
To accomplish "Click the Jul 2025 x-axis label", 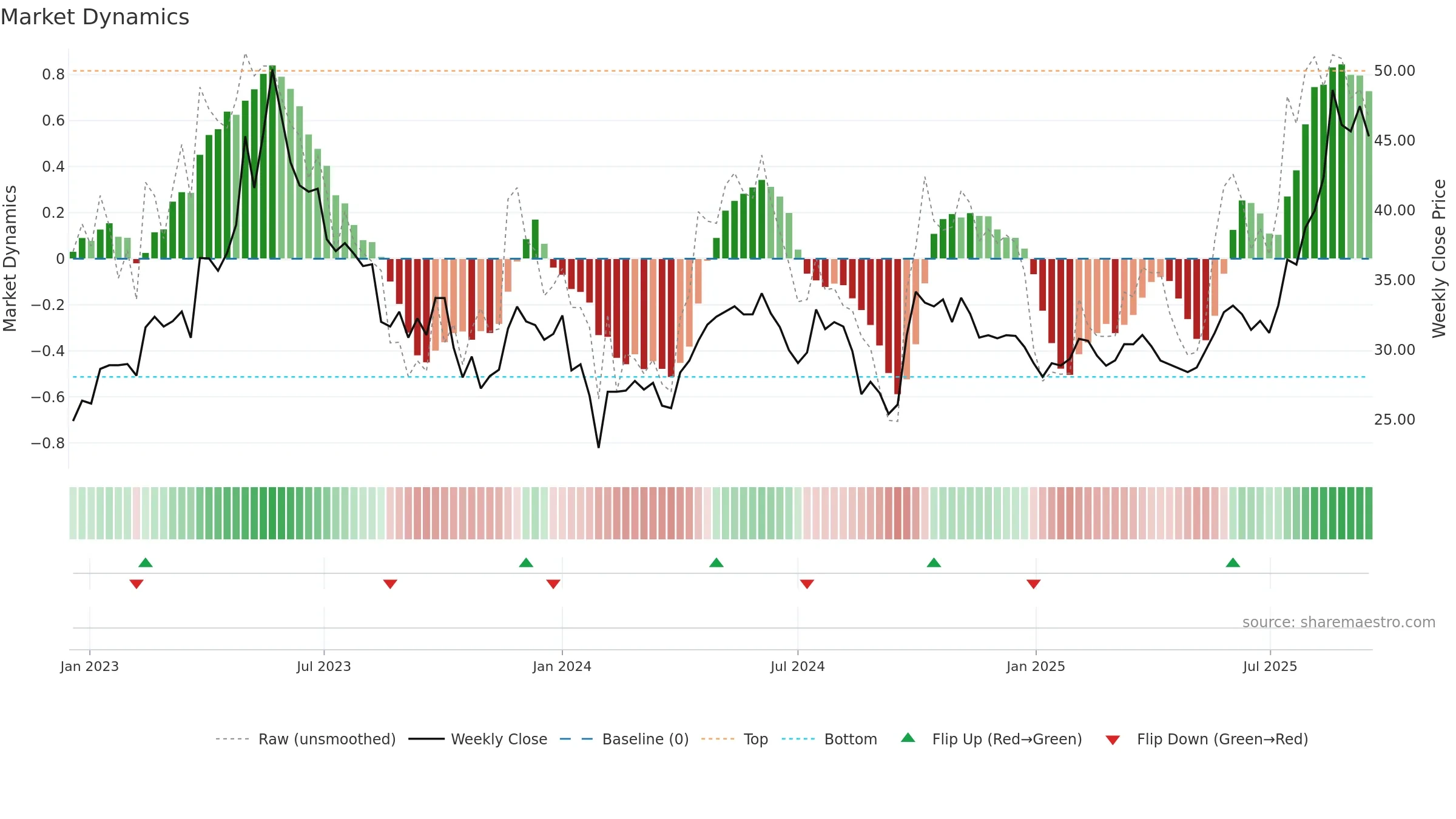I will 1270,666.
